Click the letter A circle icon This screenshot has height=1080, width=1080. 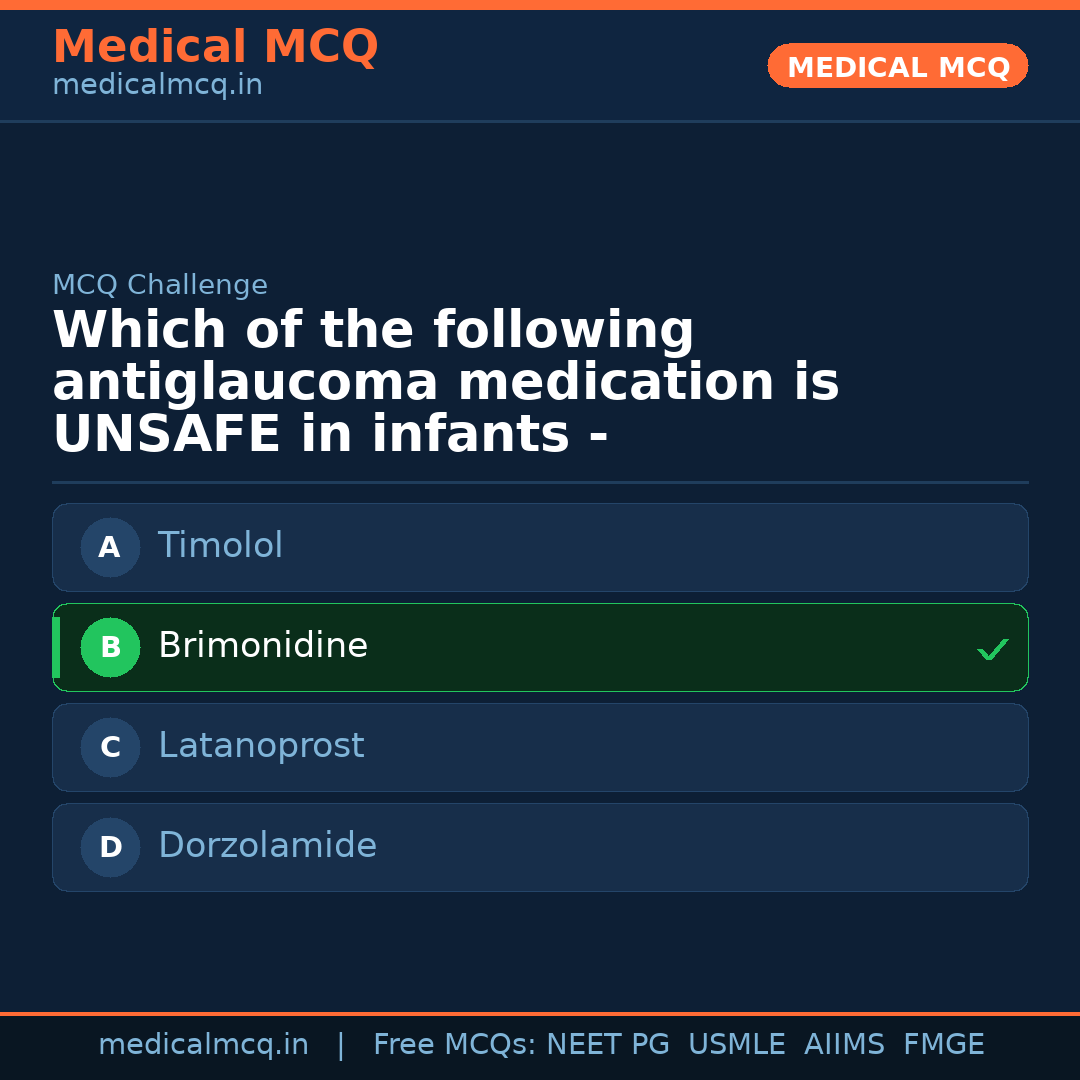tap(110, 547)
